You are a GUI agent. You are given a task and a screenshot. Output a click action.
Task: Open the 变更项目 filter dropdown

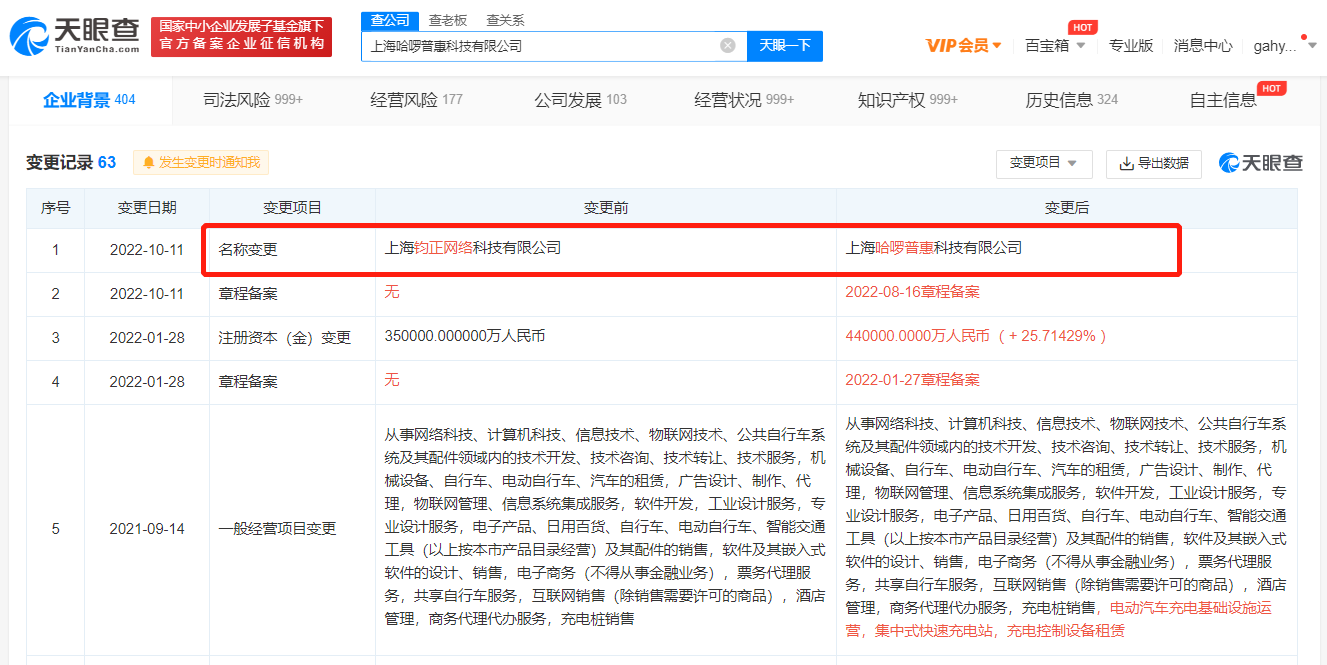coord(1044,163)
